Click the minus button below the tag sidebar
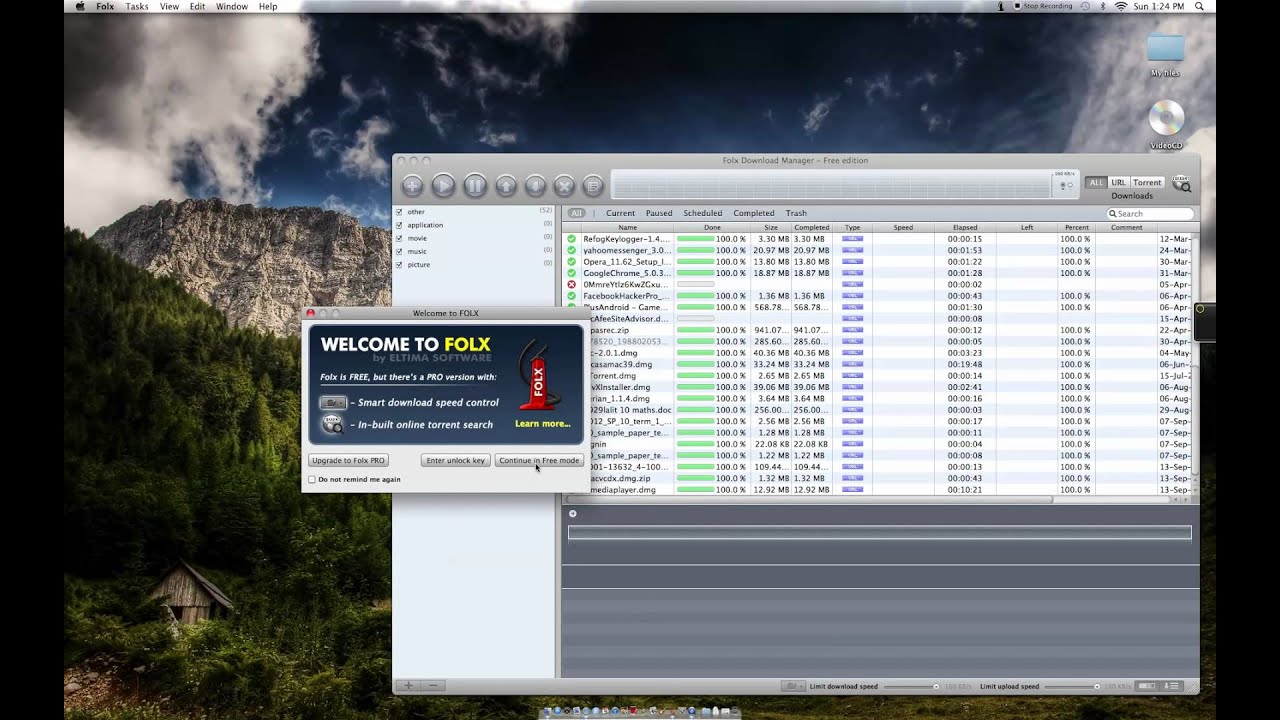Image resolution: width=1280 pixels, height=720 pixels. click(433, 686)
